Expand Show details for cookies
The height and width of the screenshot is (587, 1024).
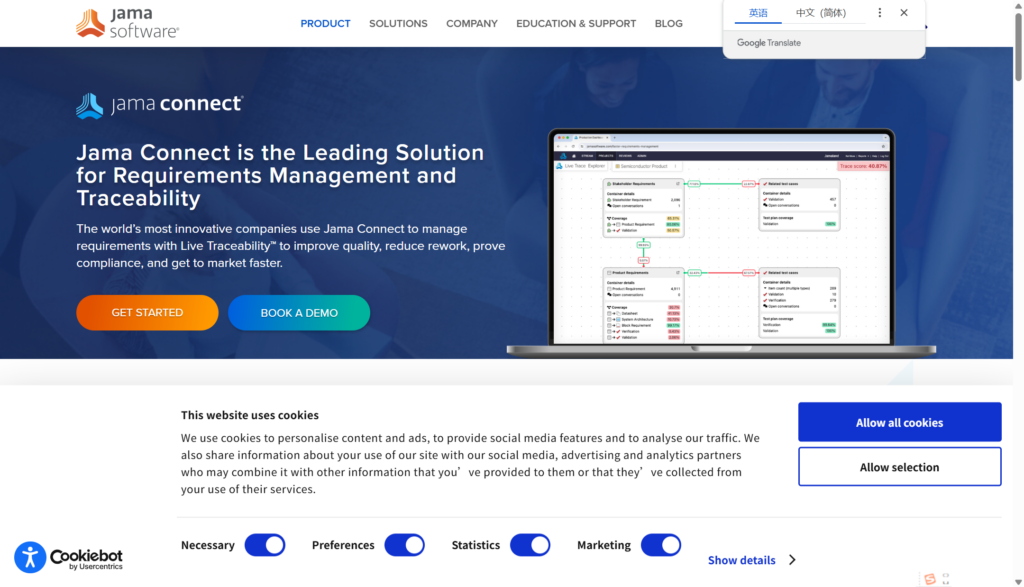(x=751, y=560)
